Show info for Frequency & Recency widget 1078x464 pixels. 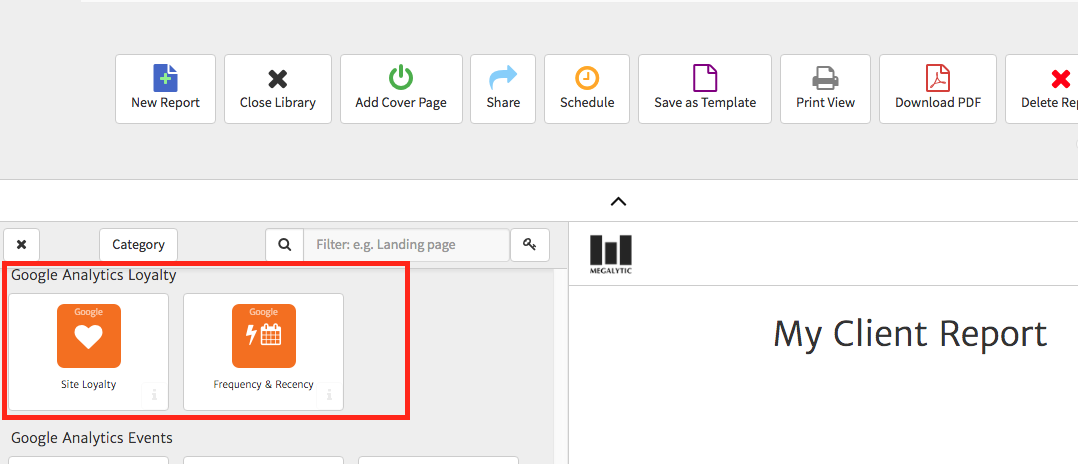coord(330,395)
